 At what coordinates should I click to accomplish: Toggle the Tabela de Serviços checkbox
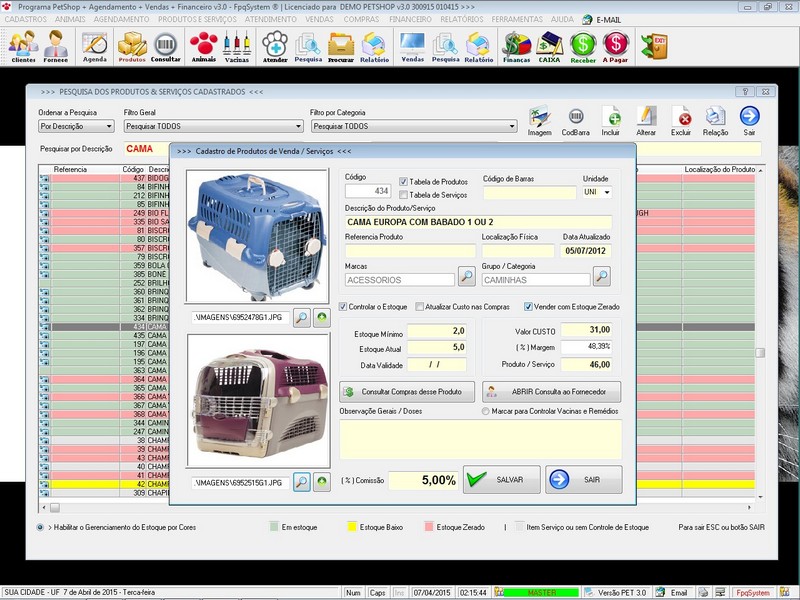[404, 195]
